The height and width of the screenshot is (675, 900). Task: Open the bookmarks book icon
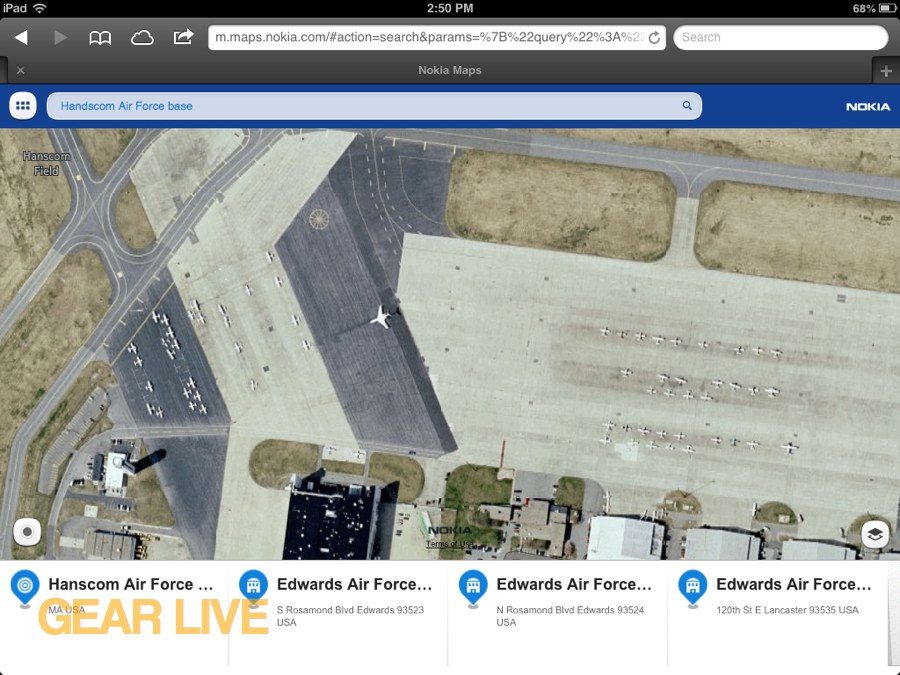coord(100,38)
